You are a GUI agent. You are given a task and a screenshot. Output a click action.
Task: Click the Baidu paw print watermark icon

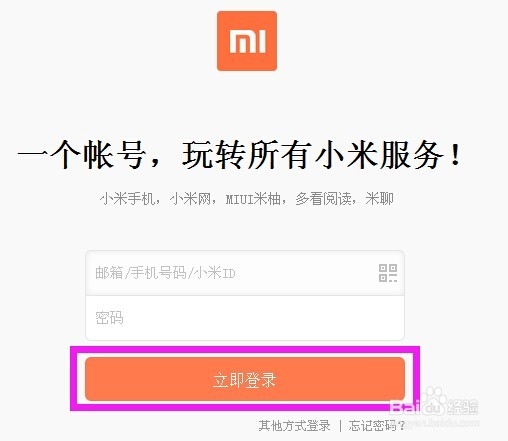(x=433, y=401)
